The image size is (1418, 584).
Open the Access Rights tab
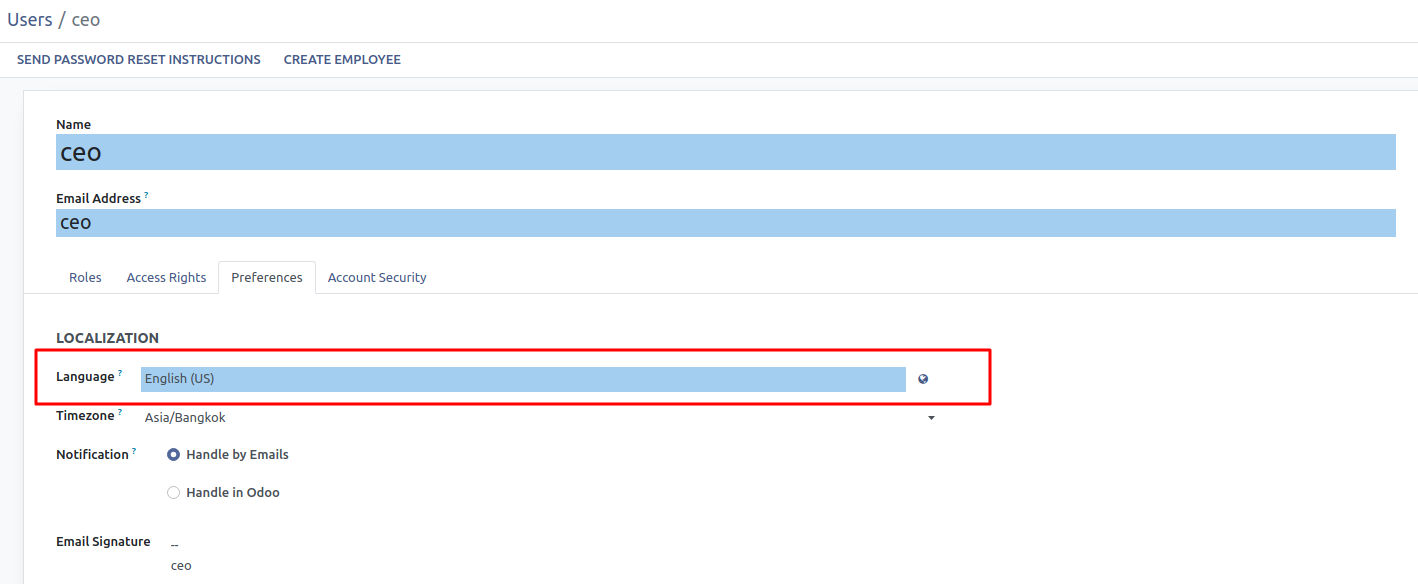(166, 277)
